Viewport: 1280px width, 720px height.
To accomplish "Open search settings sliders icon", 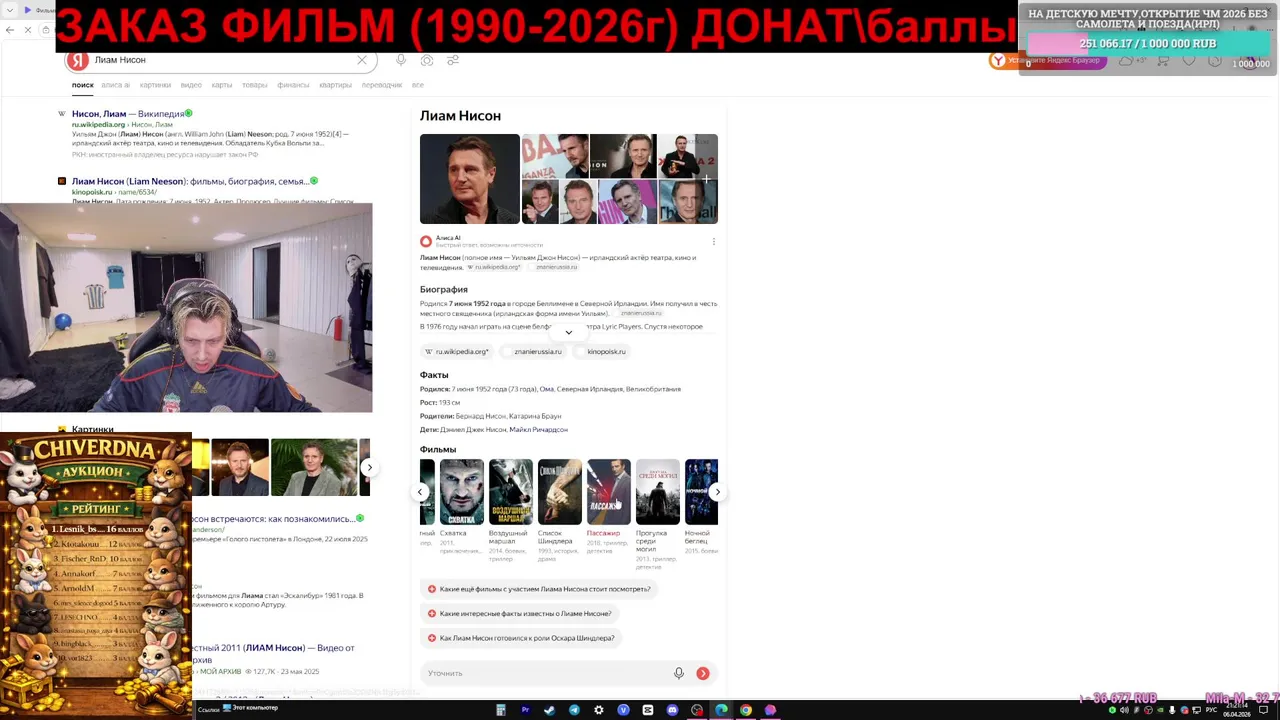I will 453,60.
